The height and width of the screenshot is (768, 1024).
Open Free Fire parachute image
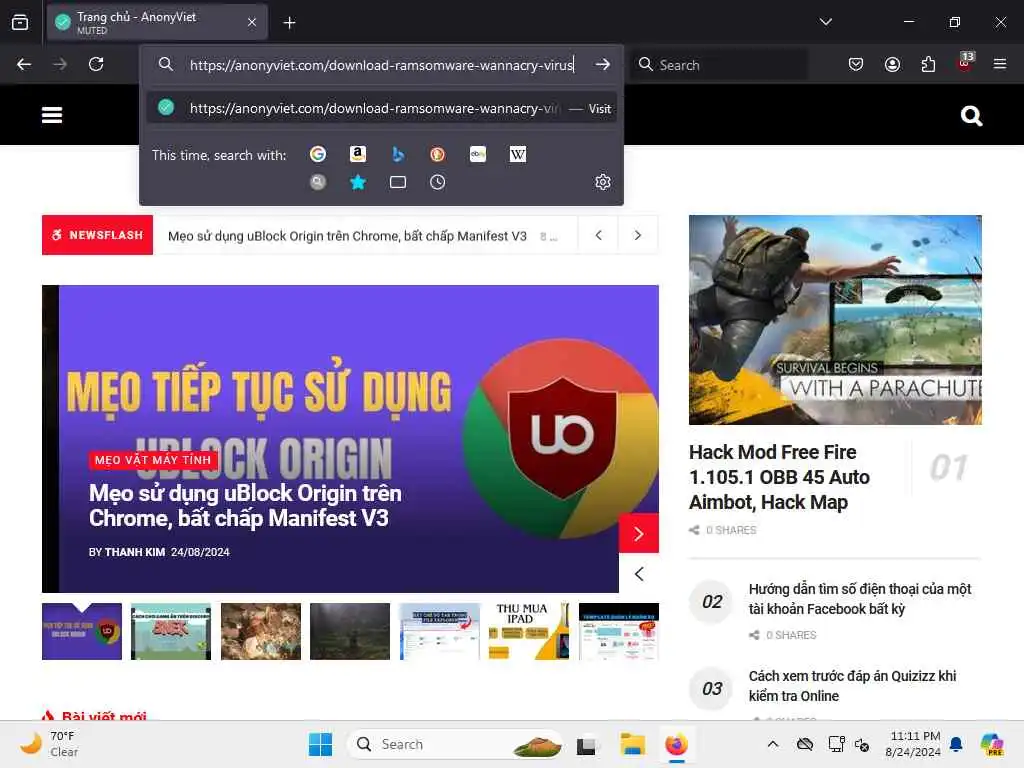tap(835, 320)
